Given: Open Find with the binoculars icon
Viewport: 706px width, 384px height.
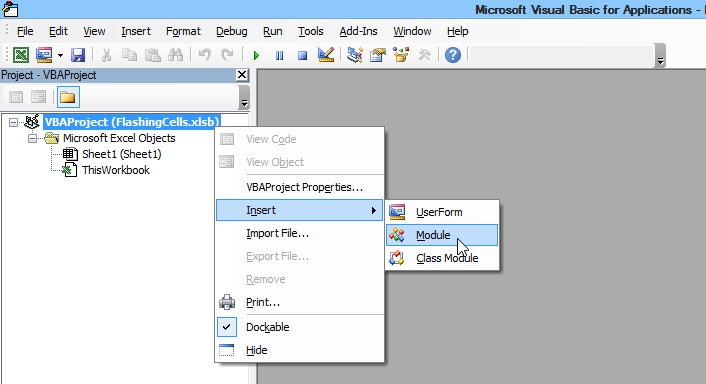Looking at the screenshot, I should coord(176,55).
